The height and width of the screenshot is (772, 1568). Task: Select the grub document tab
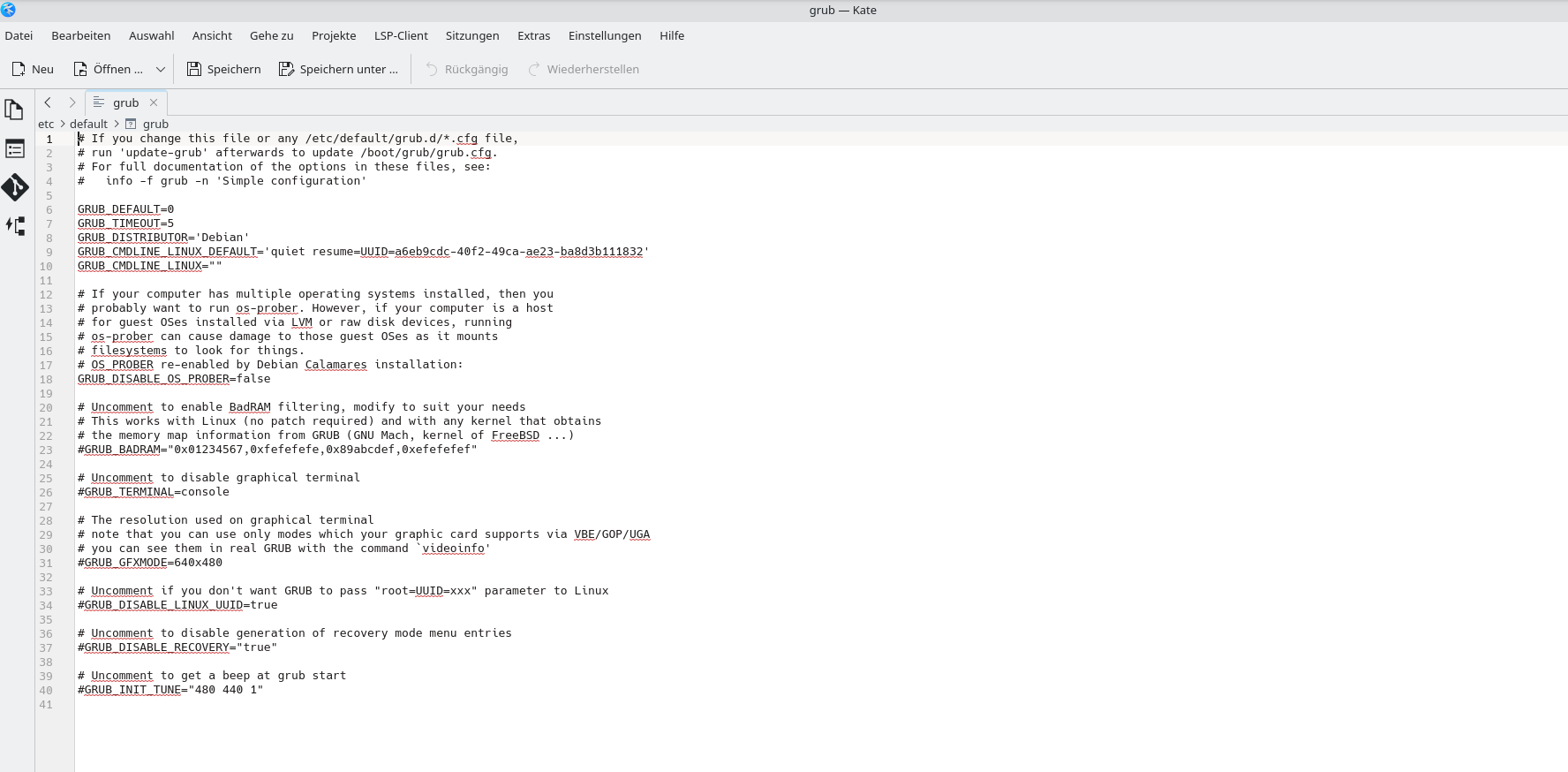coord(124,102)
